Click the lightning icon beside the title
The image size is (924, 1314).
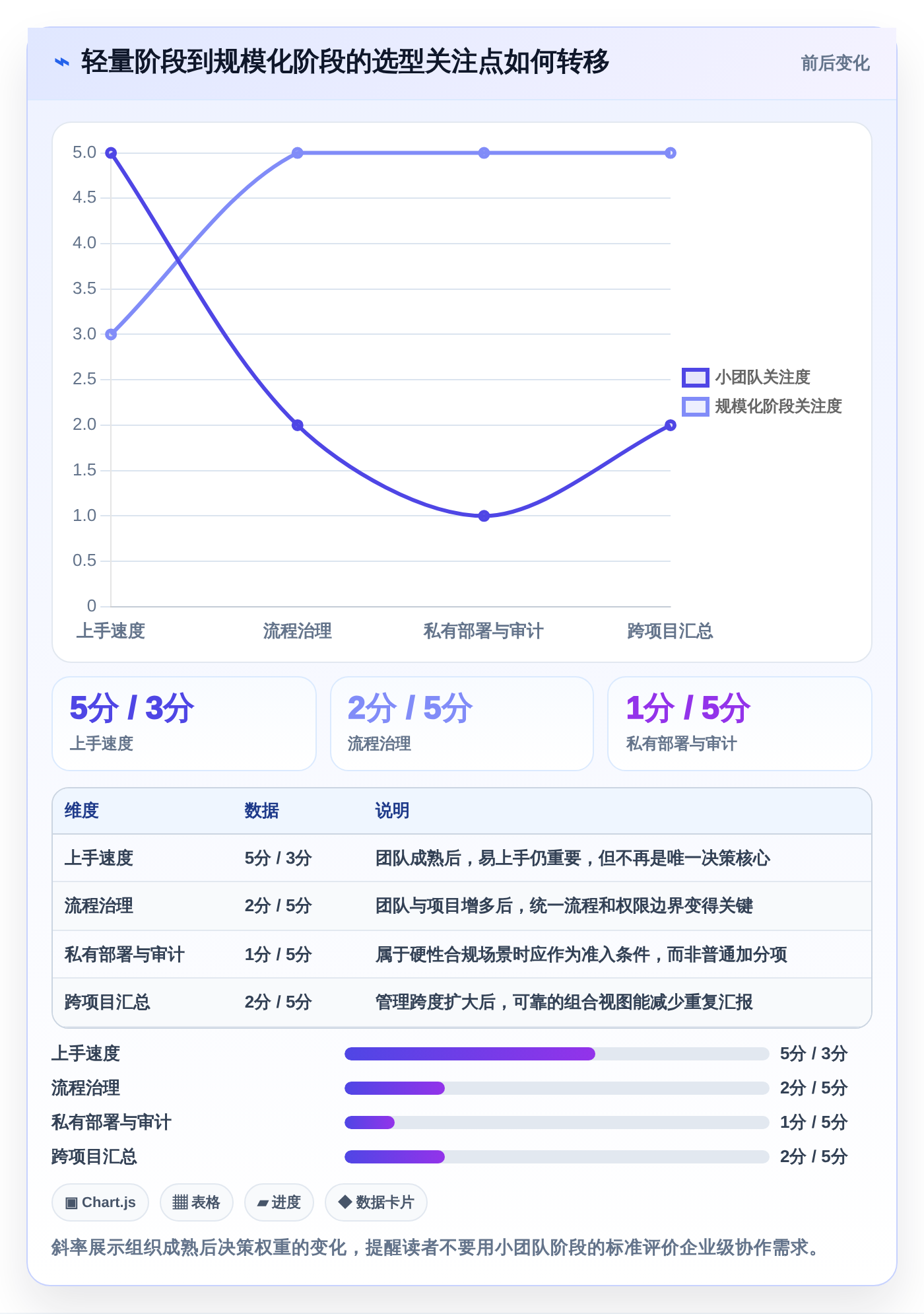pos(61,63)
